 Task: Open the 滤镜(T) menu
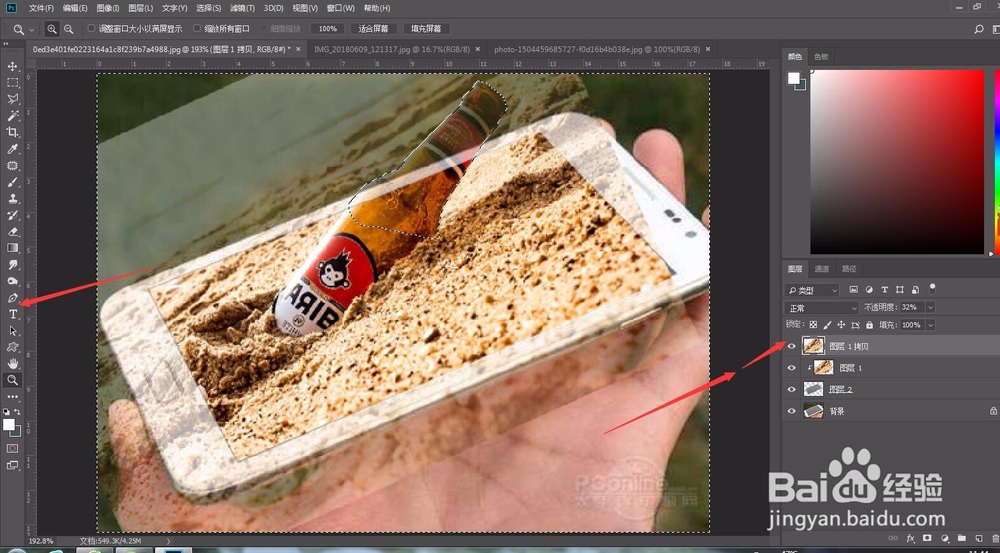[x=242, y=8]
